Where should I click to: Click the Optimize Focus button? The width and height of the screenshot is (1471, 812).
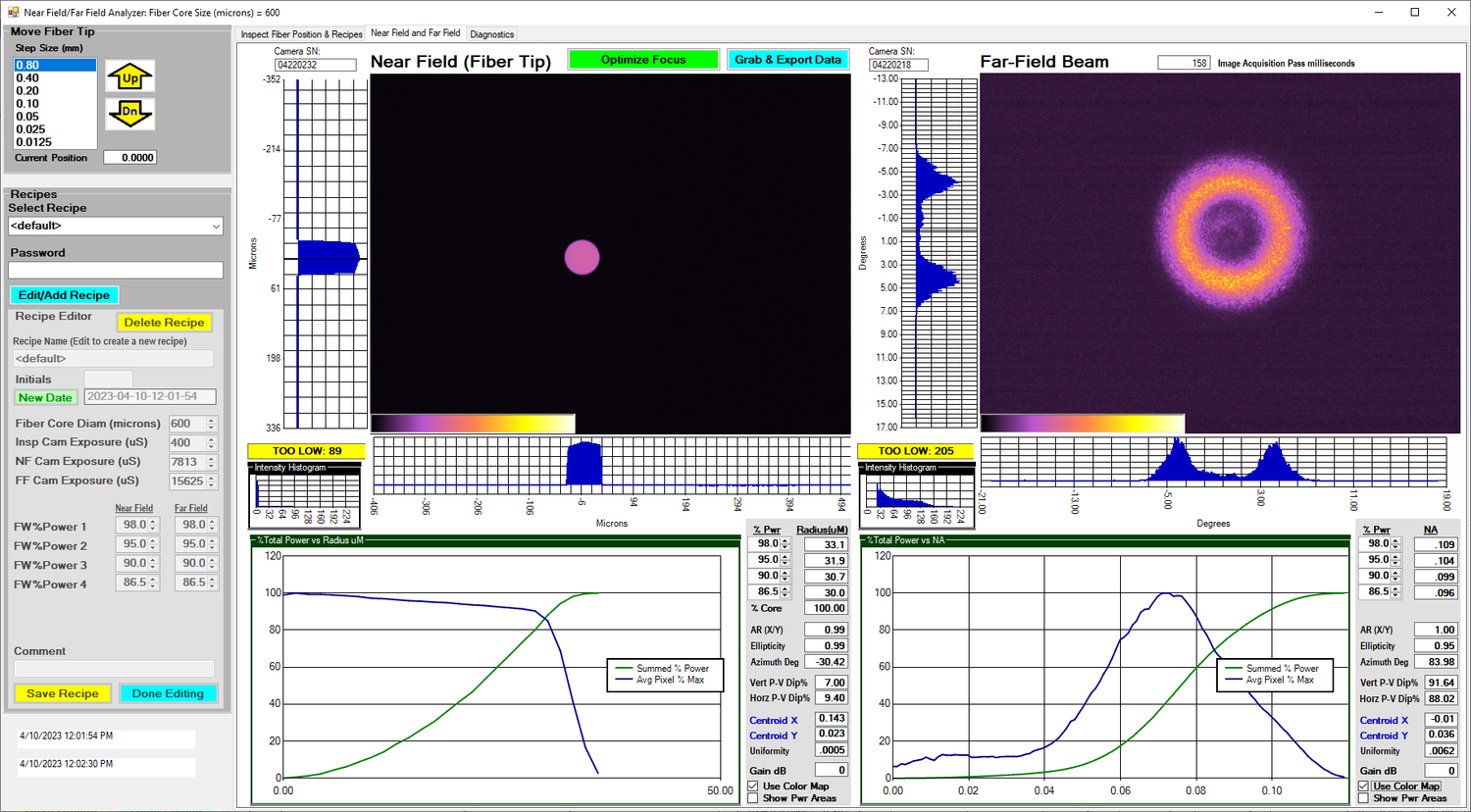(643, 60)
